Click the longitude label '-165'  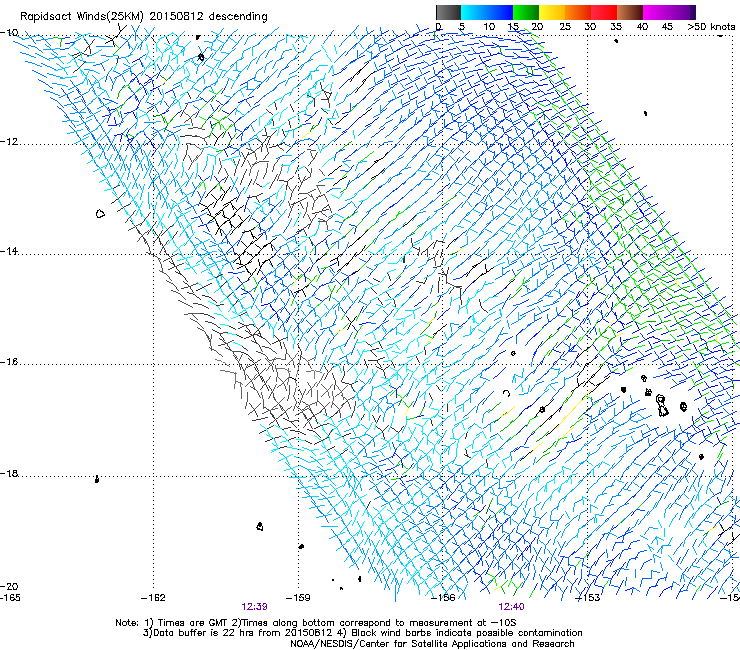(10, 598)
